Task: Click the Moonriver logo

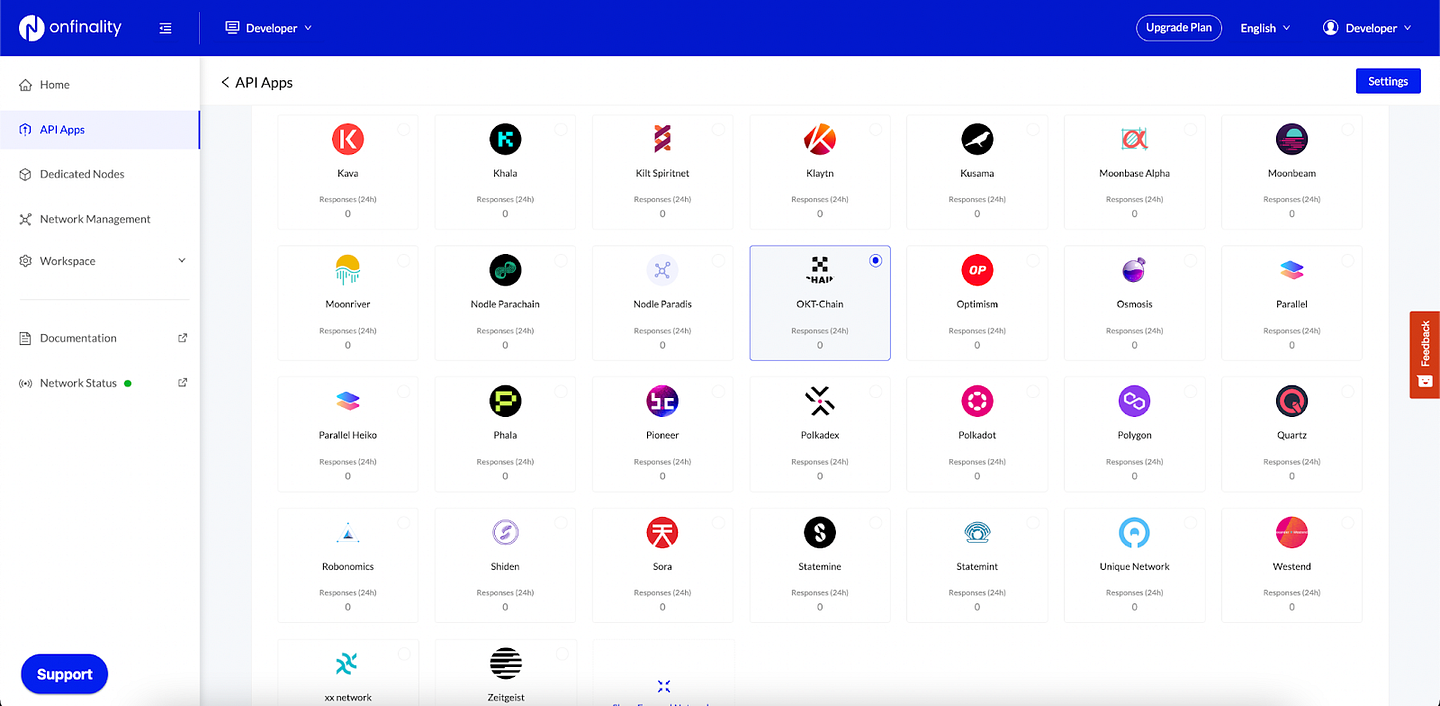Action: tap(348, 270)
